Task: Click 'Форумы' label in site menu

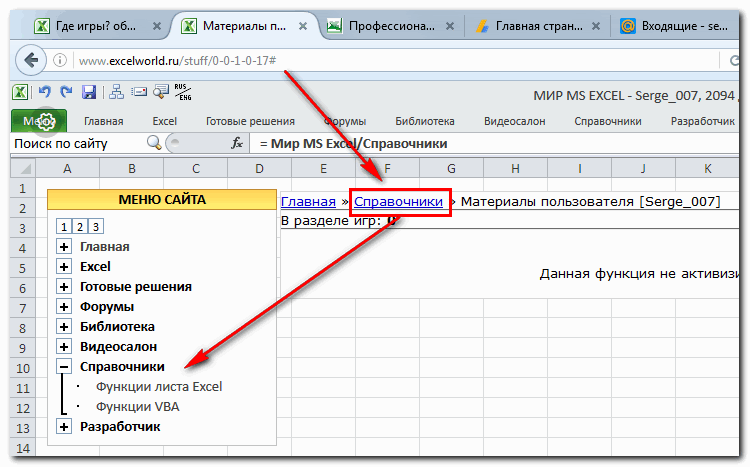Action: point(107,307)
